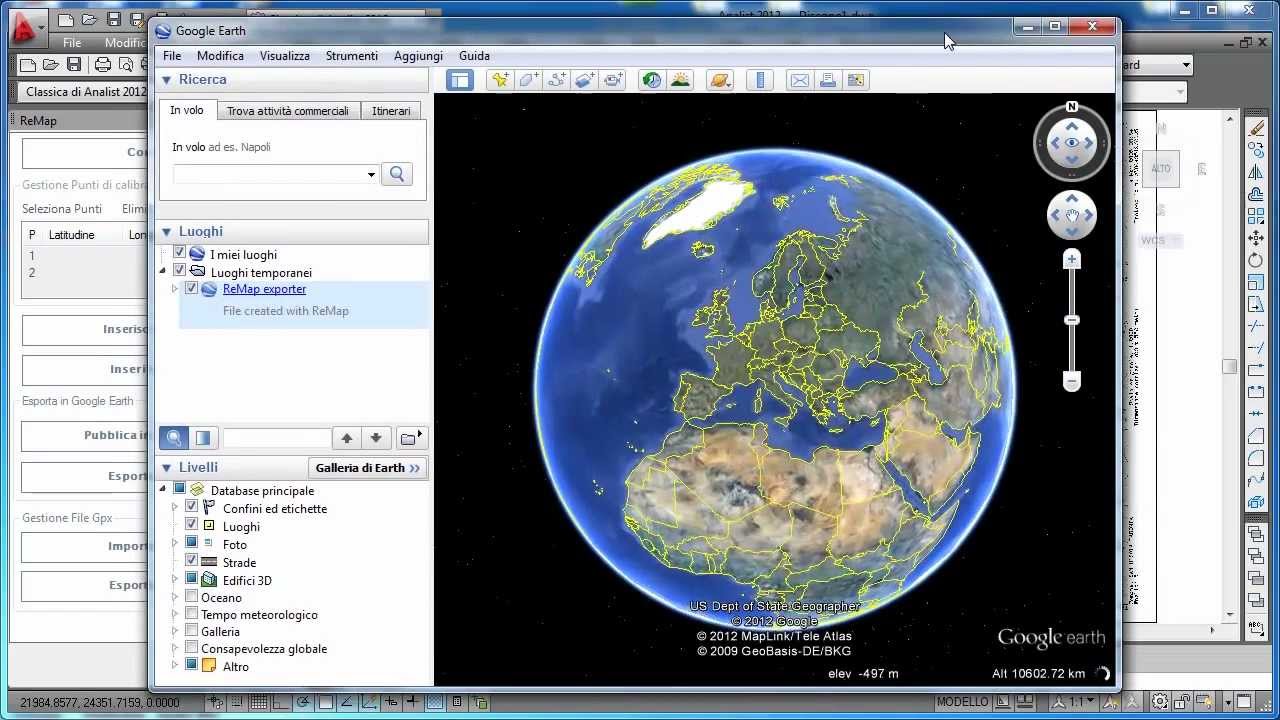Move selected place down with arrow

tap(376, 438)
